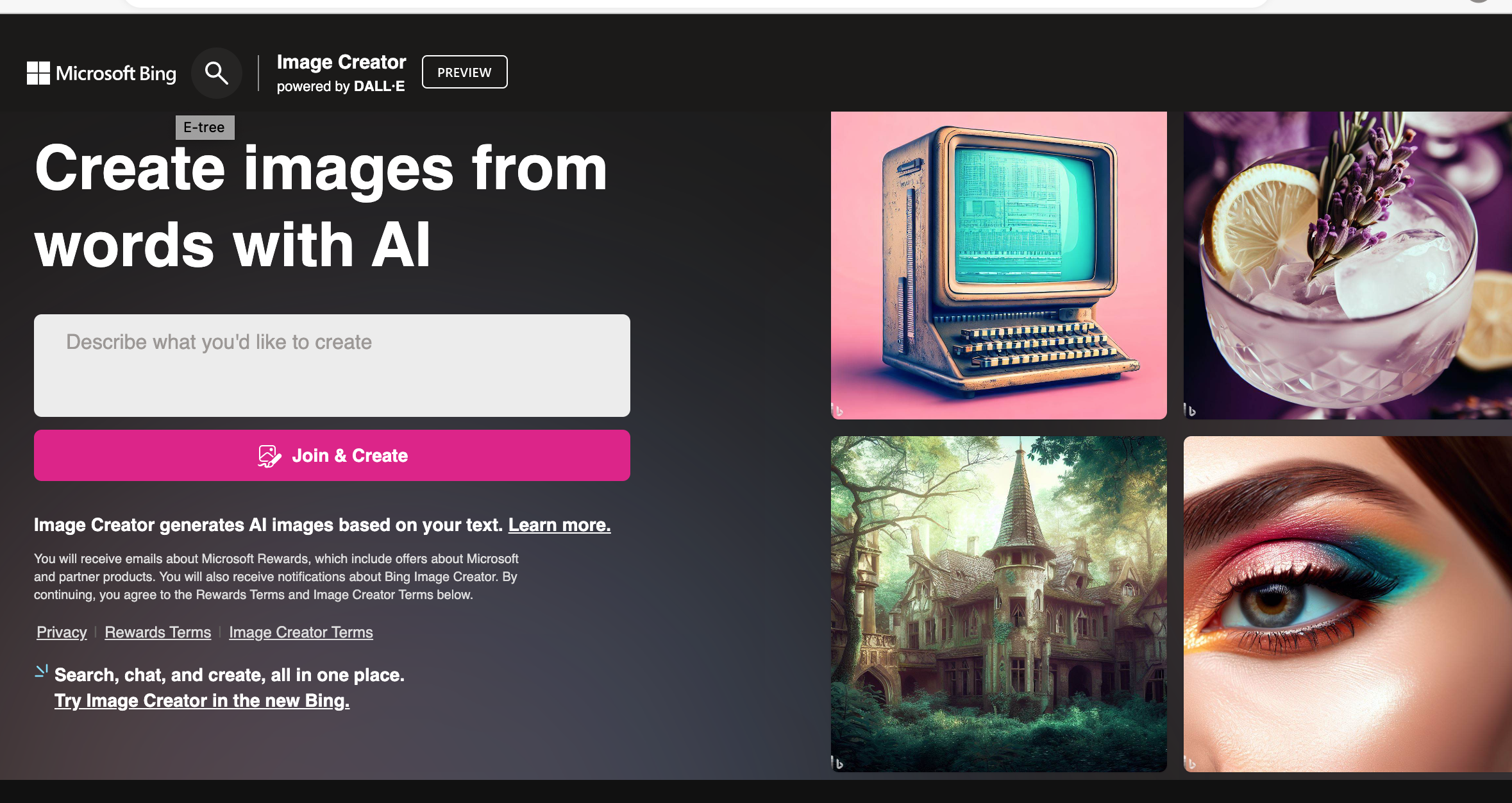Open the Learn more link
Viewport: 1512px width, 803px height.
559,525
